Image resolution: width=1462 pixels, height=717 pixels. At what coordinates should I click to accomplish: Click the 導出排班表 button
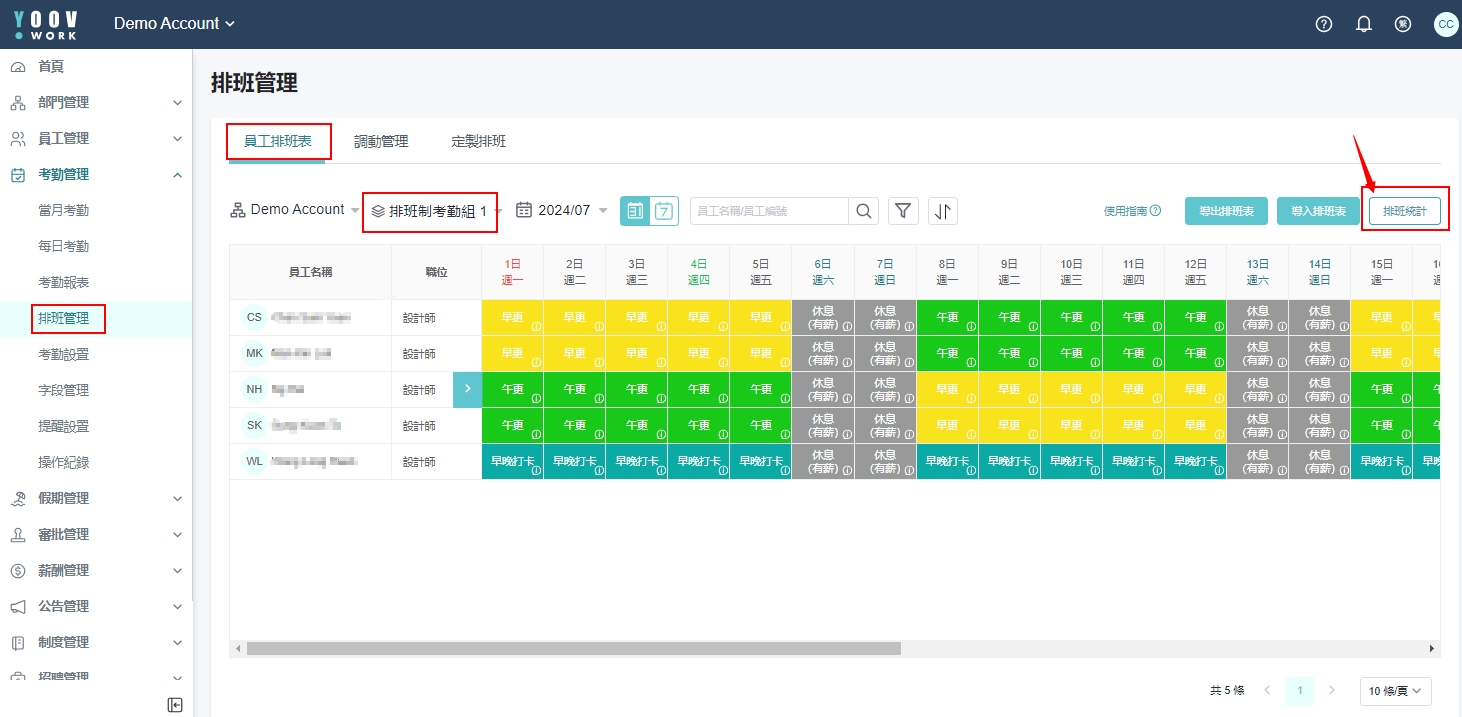[1226, 211]
